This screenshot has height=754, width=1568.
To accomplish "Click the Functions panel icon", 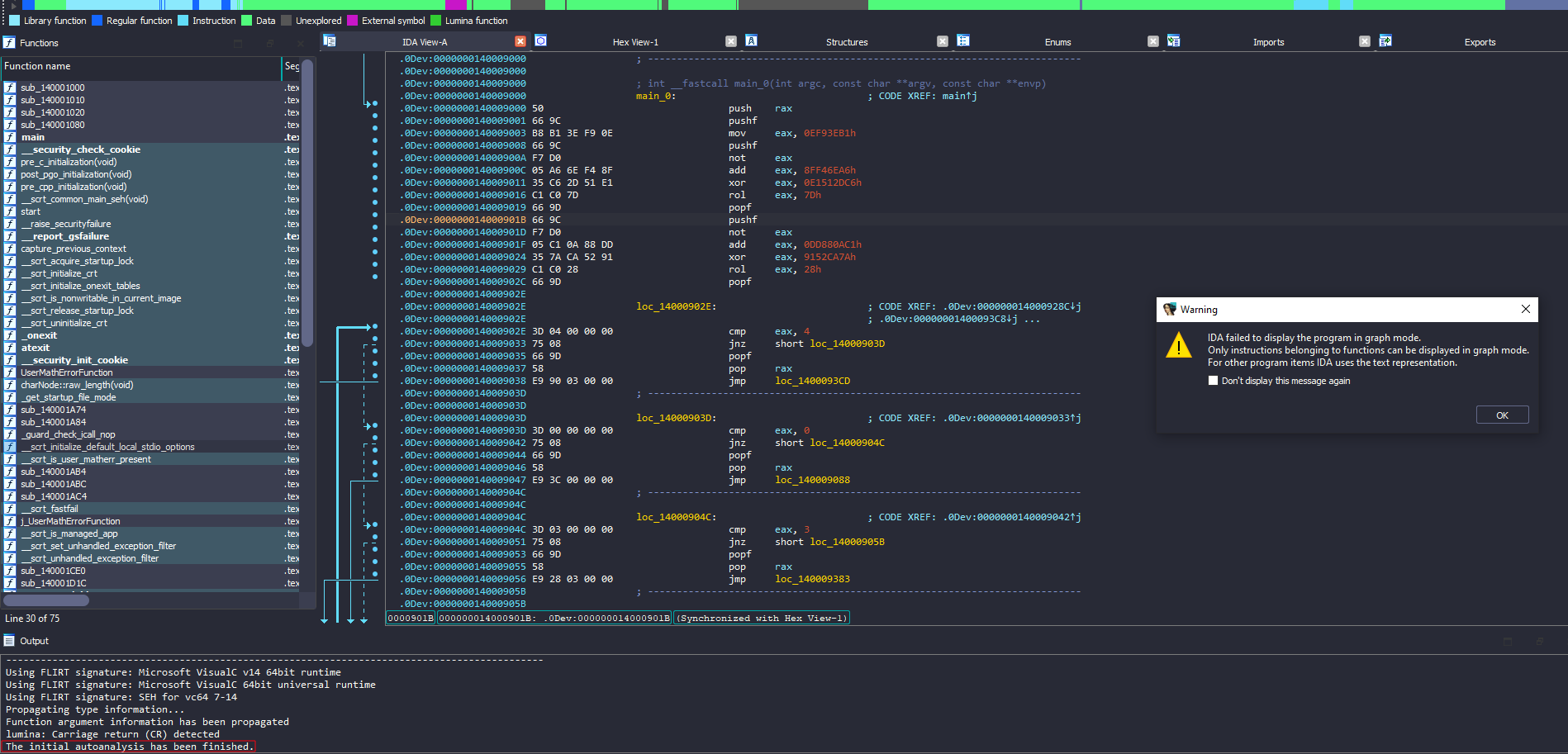I will tap(9, 43).
